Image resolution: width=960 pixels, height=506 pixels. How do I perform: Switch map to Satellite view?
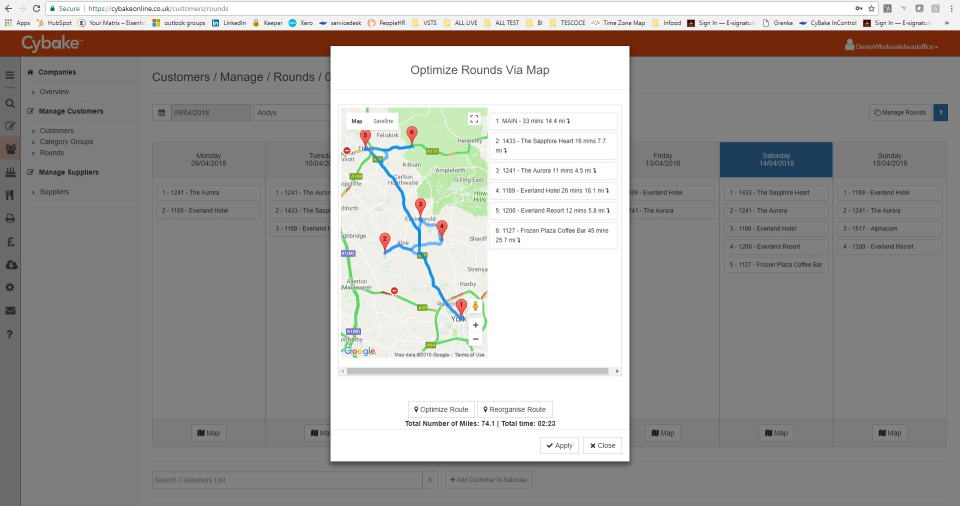click(x=383, y=121)
